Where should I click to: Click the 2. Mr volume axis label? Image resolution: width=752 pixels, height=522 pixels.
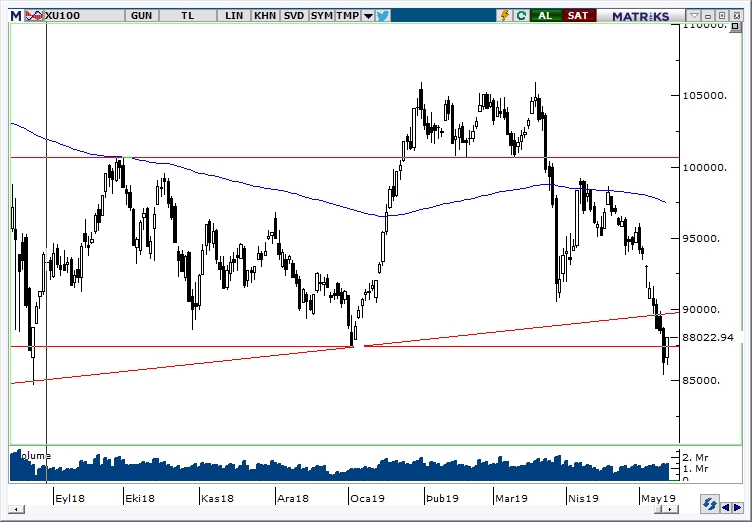[695, 457]
